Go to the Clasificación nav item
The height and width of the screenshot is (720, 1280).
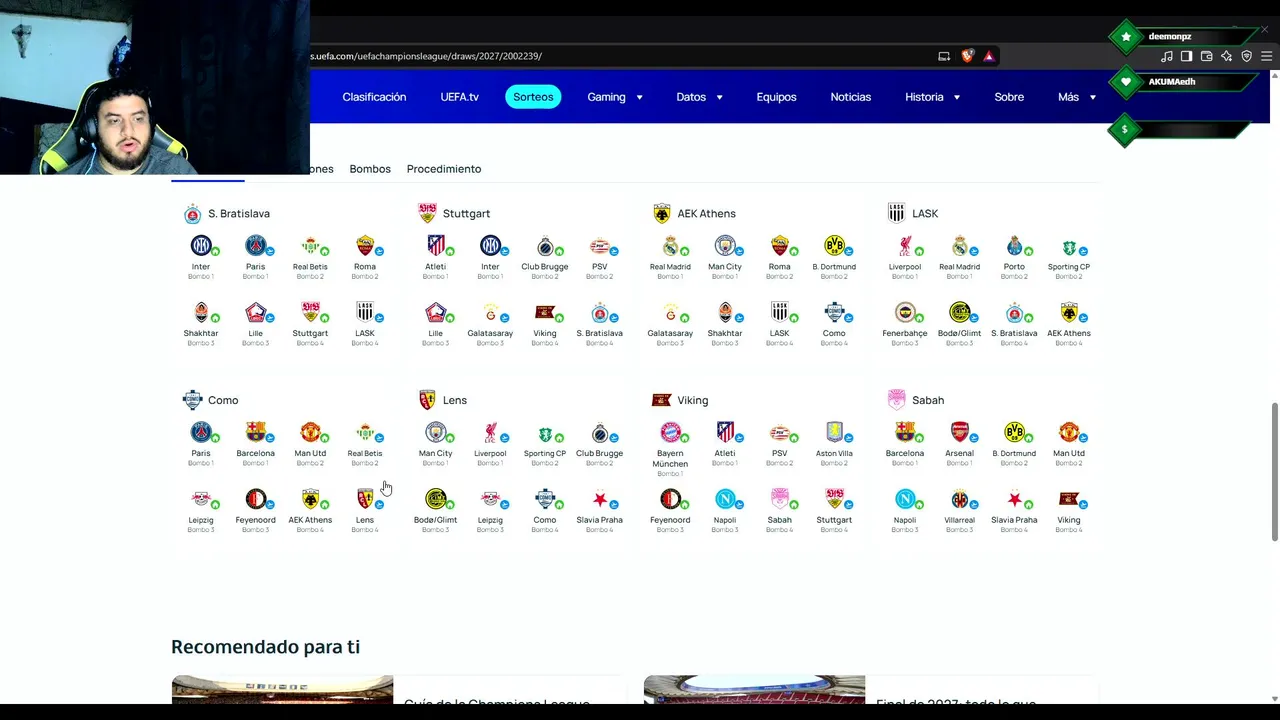pos(374,97)
